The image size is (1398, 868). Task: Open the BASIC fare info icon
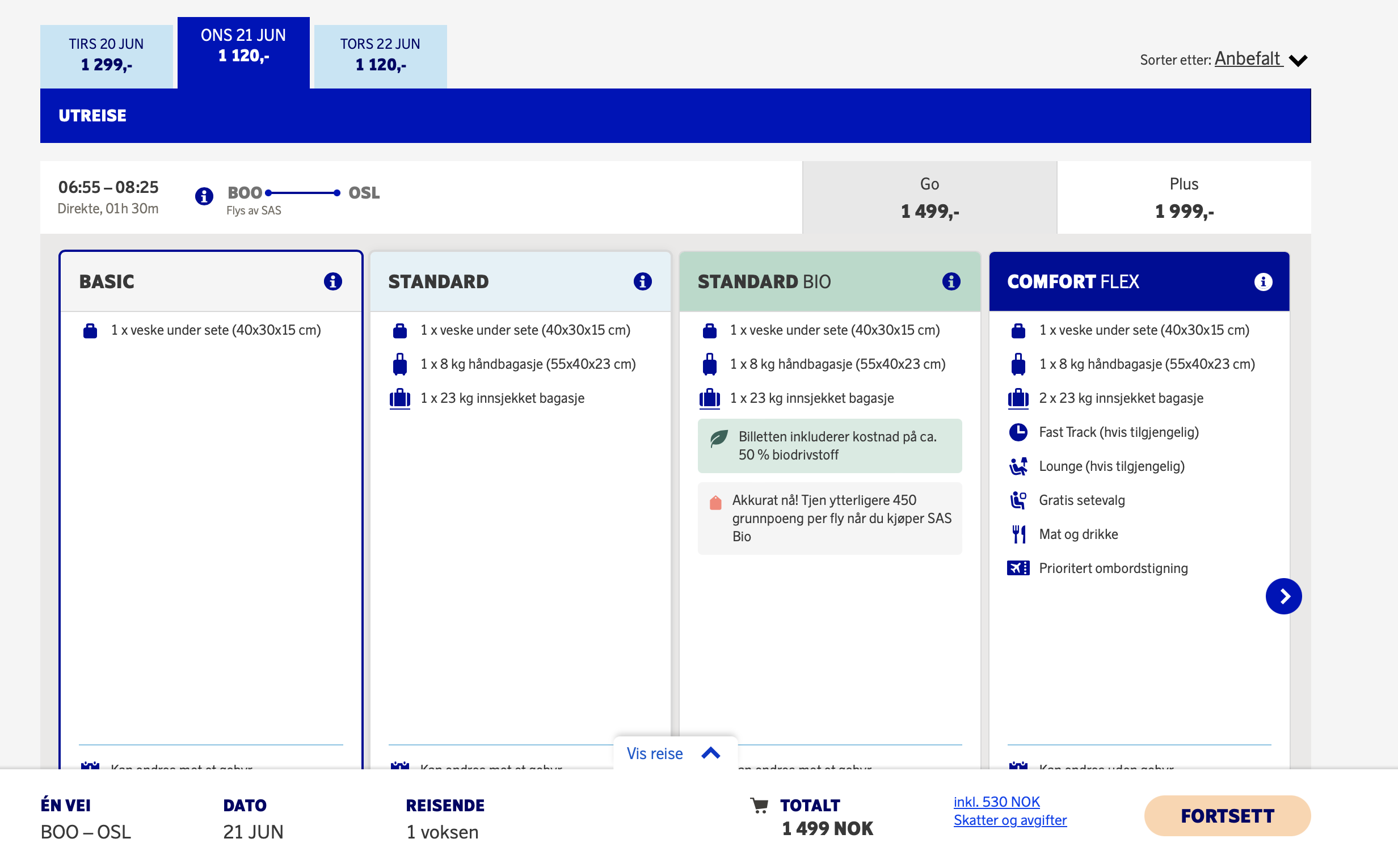click(x=333, y=281)
